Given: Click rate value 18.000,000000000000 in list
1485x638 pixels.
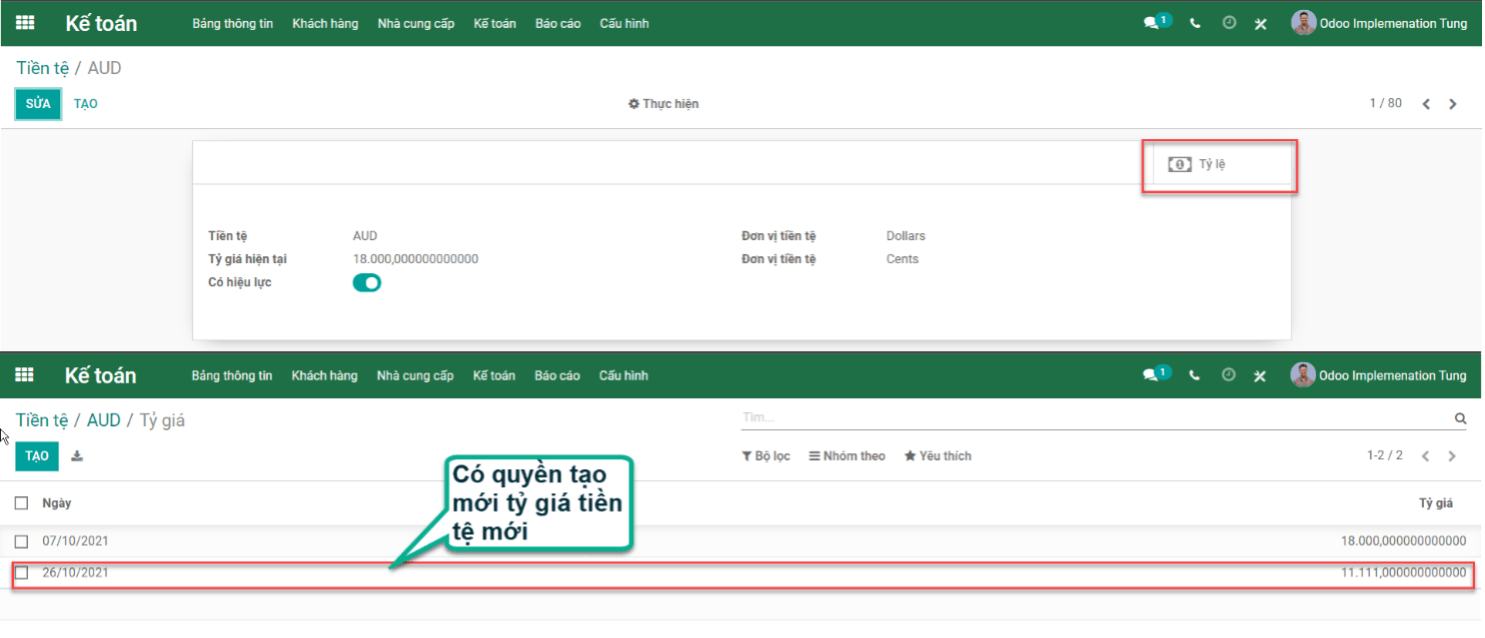Looking at the screenshot, I should click(x=1403, y=541).
